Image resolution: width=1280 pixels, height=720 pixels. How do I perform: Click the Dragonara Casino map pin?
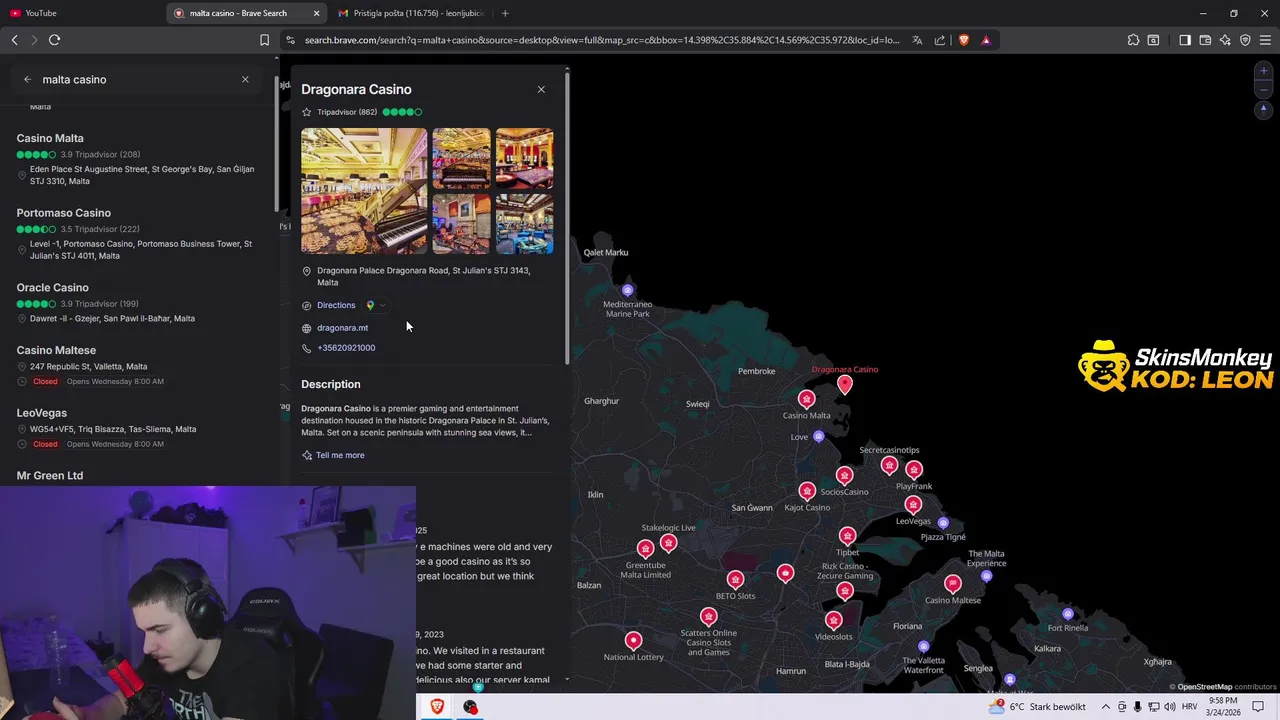845,384
